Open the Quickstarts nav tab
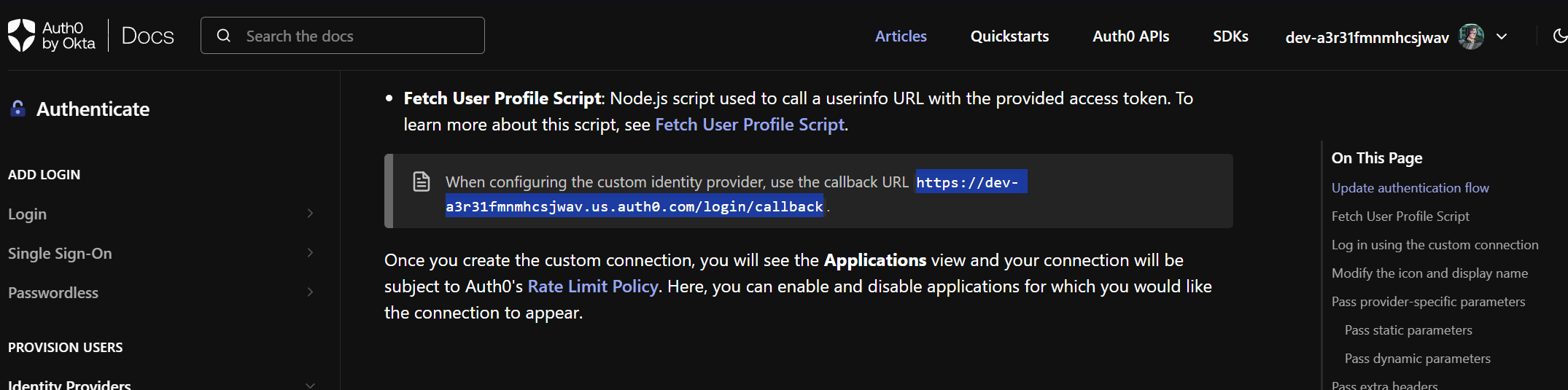The height and width of the screenshot is (390, 1568). click(x=1009, y=36)
